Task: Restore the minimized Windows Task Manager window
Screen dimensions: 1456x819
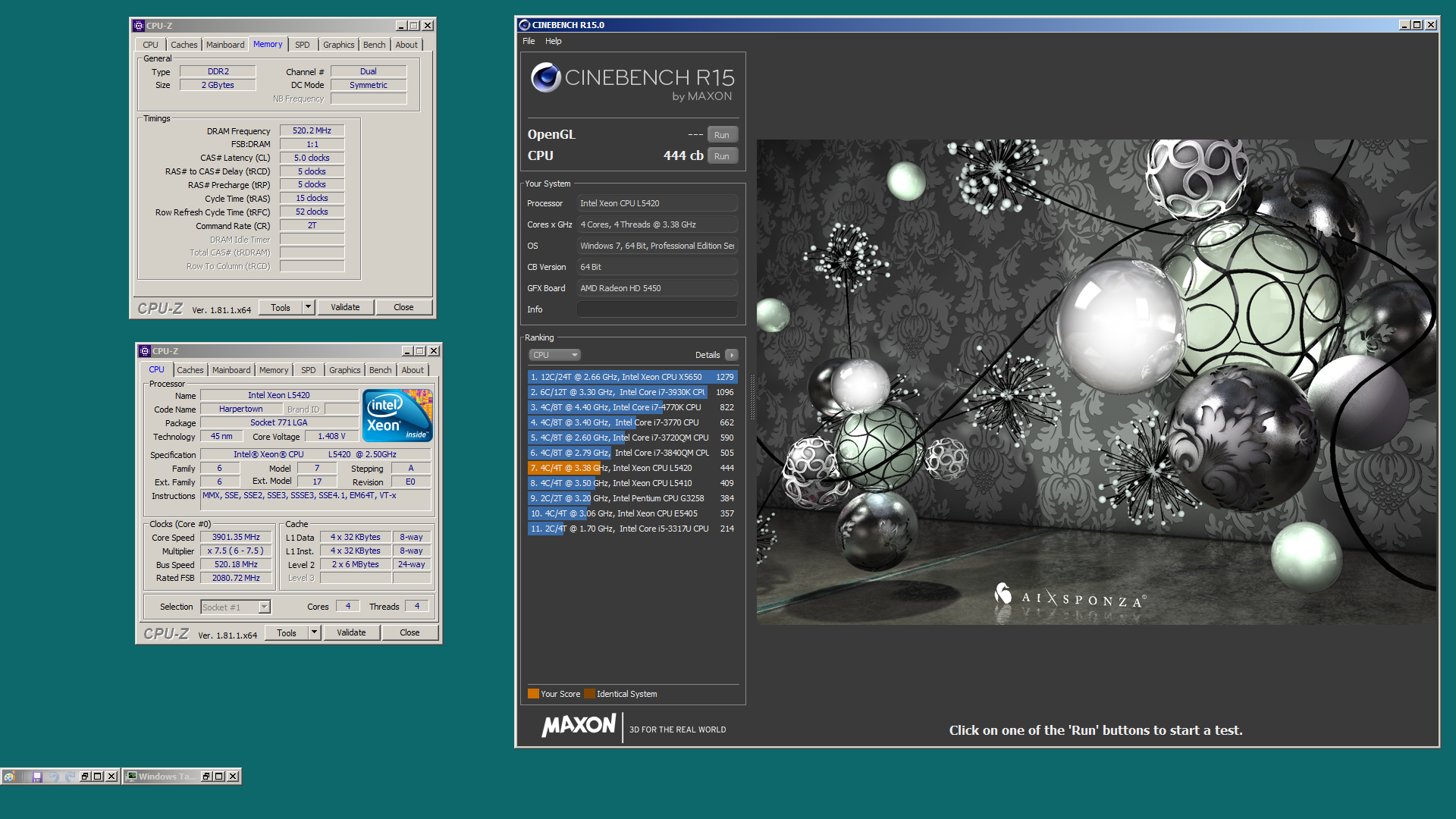Action: [x=206, y=777]
